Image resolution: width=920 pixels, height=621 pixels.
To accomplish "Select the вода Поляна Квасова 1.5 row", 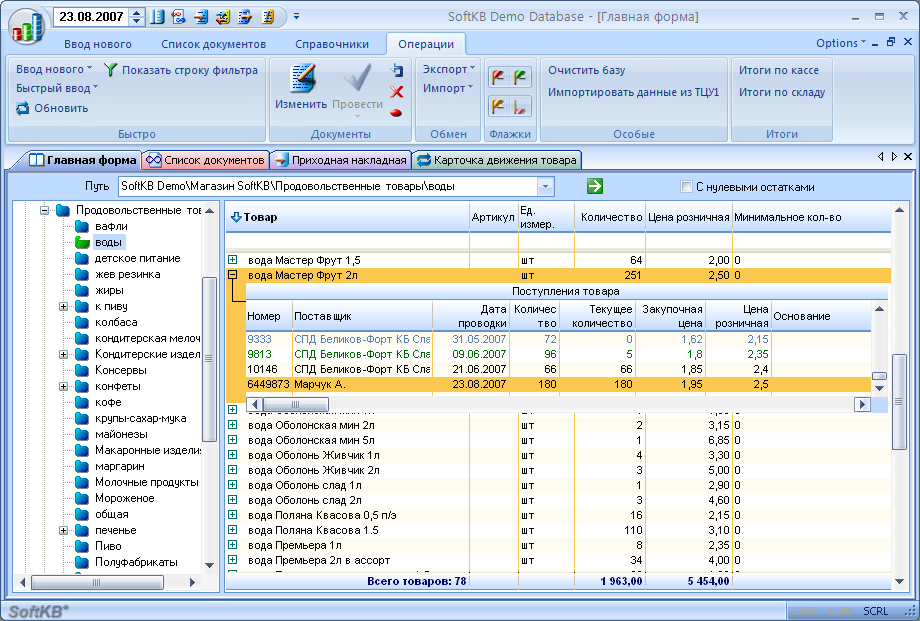I will click(558, 530).
